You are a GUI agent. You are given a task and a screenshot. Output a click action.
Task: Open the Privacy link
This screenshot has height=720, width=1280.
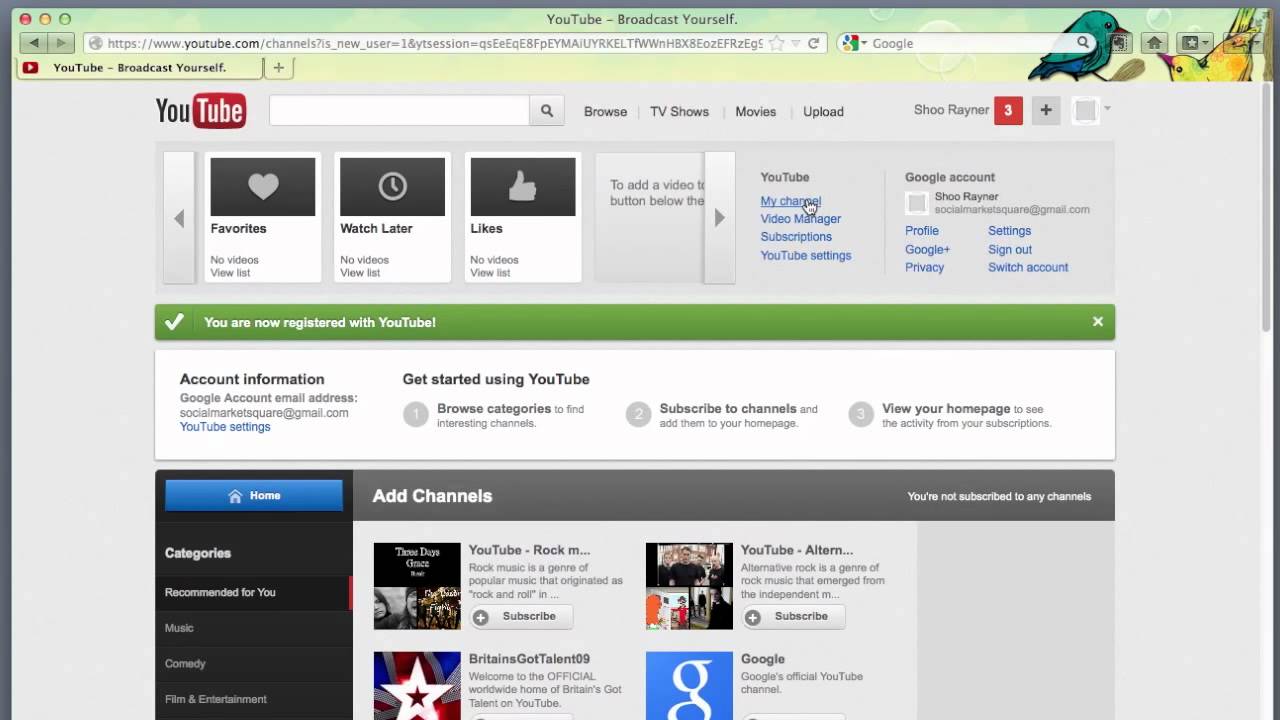tap(924, 268)
